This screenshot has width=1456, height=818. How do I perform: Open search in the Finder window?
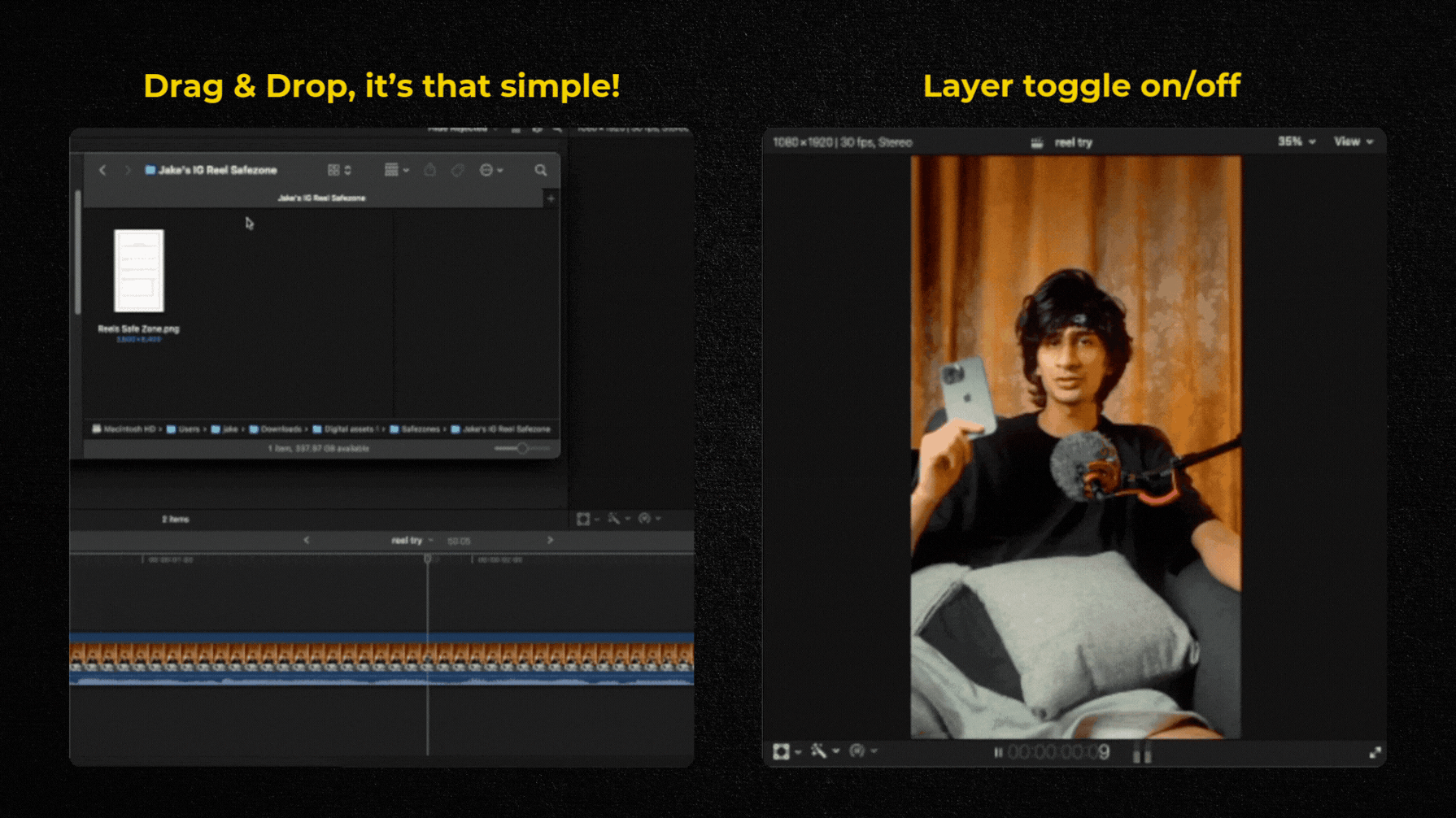pos(541,170)
